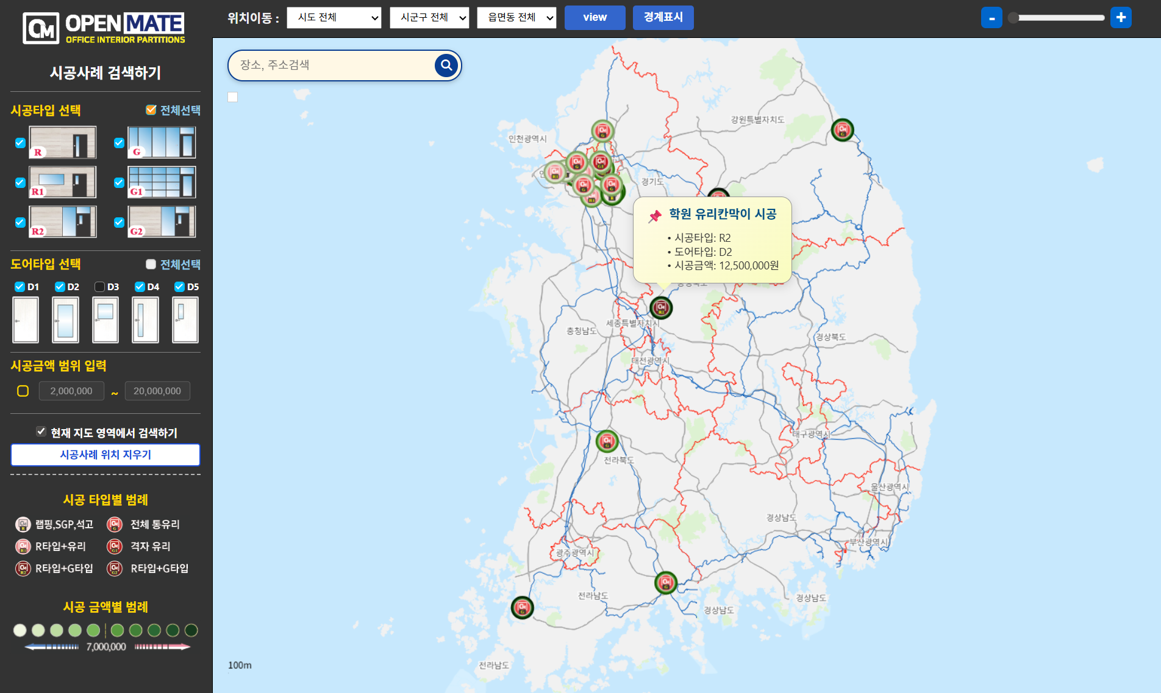Image resolution: width=1161 pixels, height=693 pixels.
Task: Click 시공사례 위치 지우기 button
Action: point(105,455)
